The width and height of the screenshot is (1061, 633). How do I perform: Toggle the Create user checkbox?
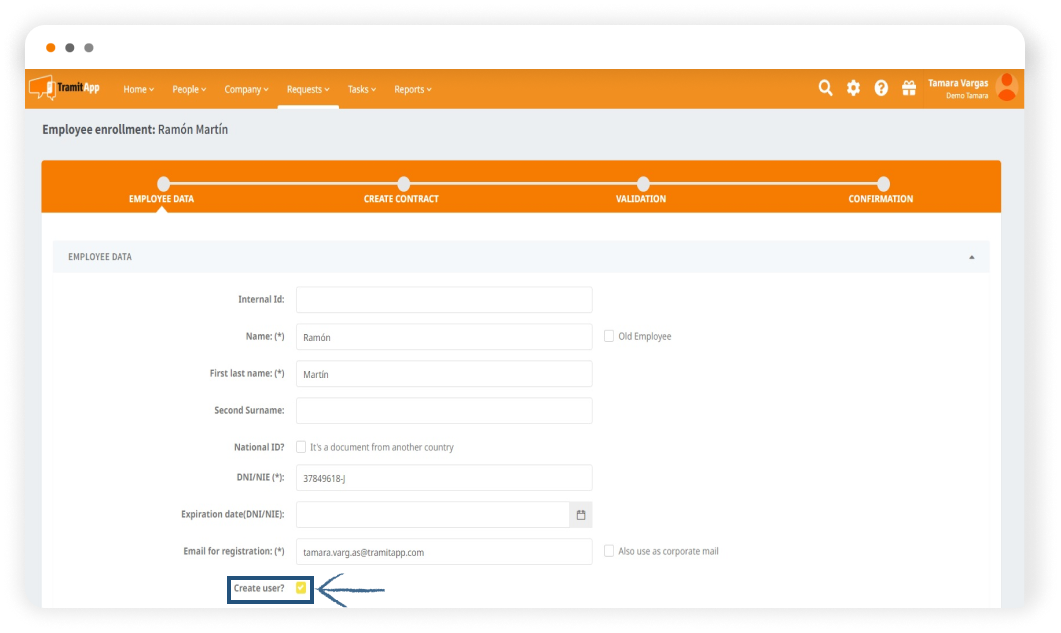coord(301,588)
